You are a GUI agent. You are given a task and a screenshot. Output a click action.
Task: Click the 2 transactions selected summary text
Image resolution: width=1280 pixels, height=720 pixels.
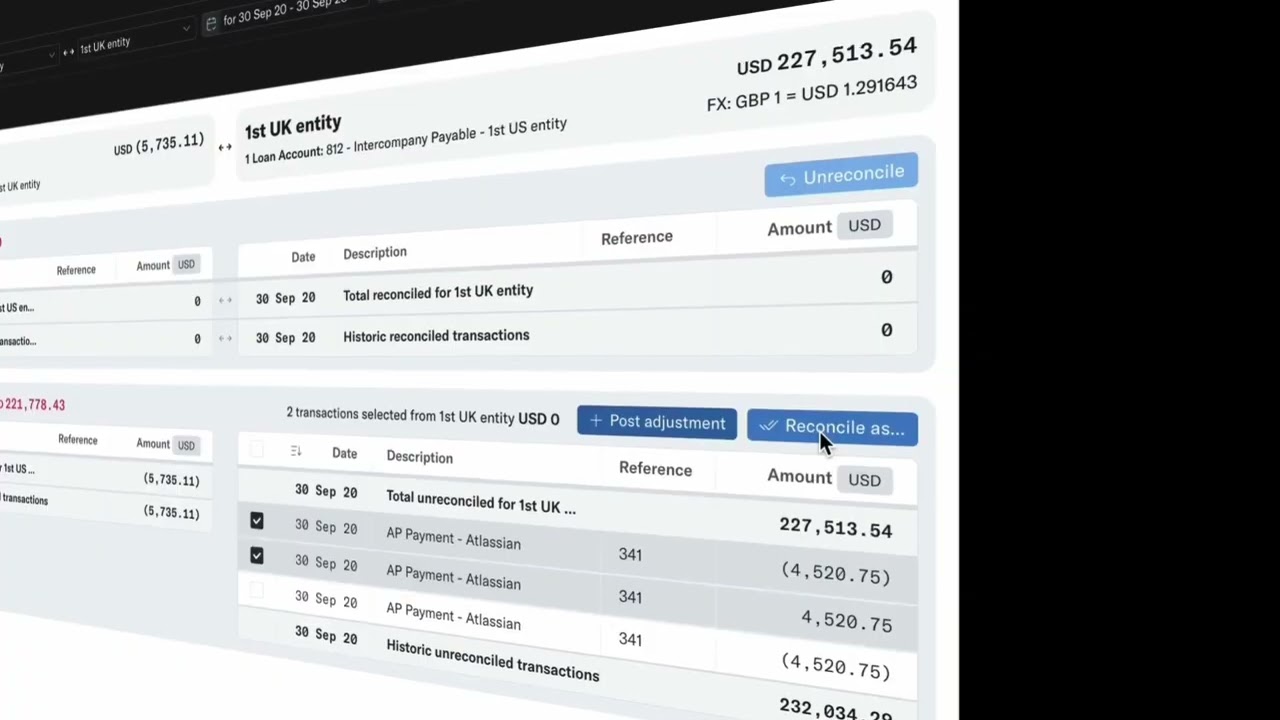point(423,416)
